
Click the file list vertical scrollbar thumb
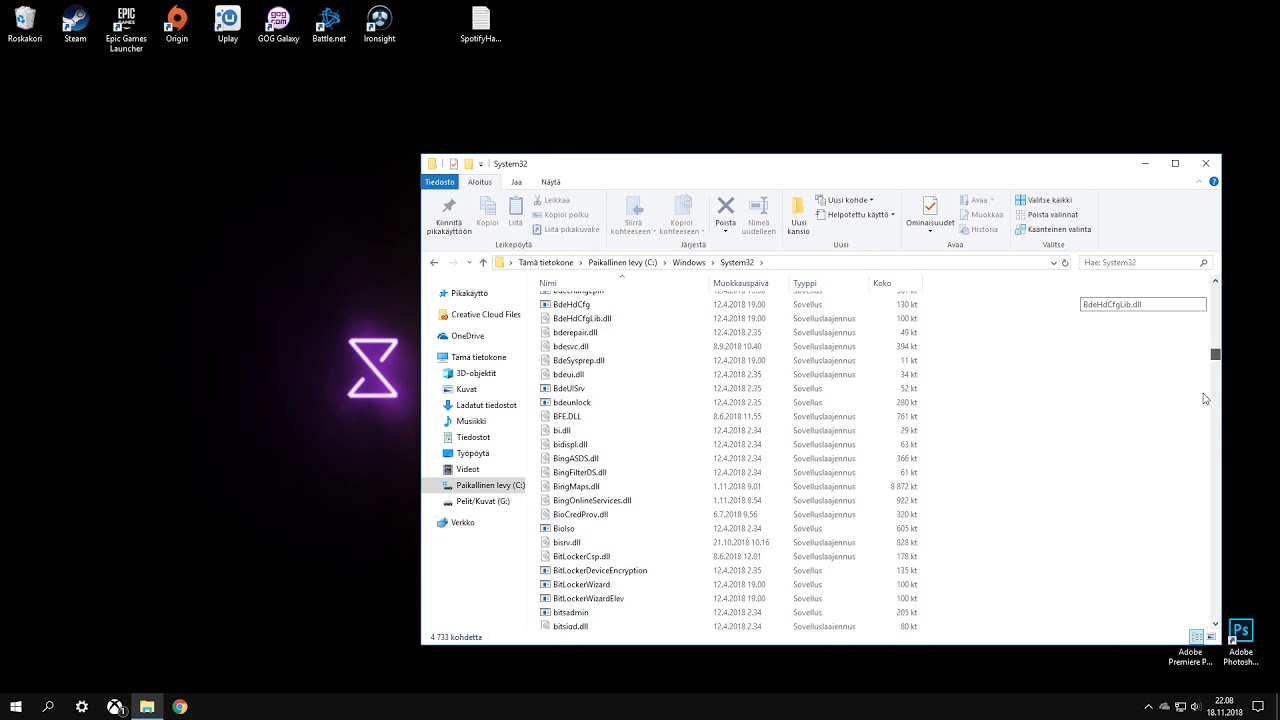(x=1216, y=354)
